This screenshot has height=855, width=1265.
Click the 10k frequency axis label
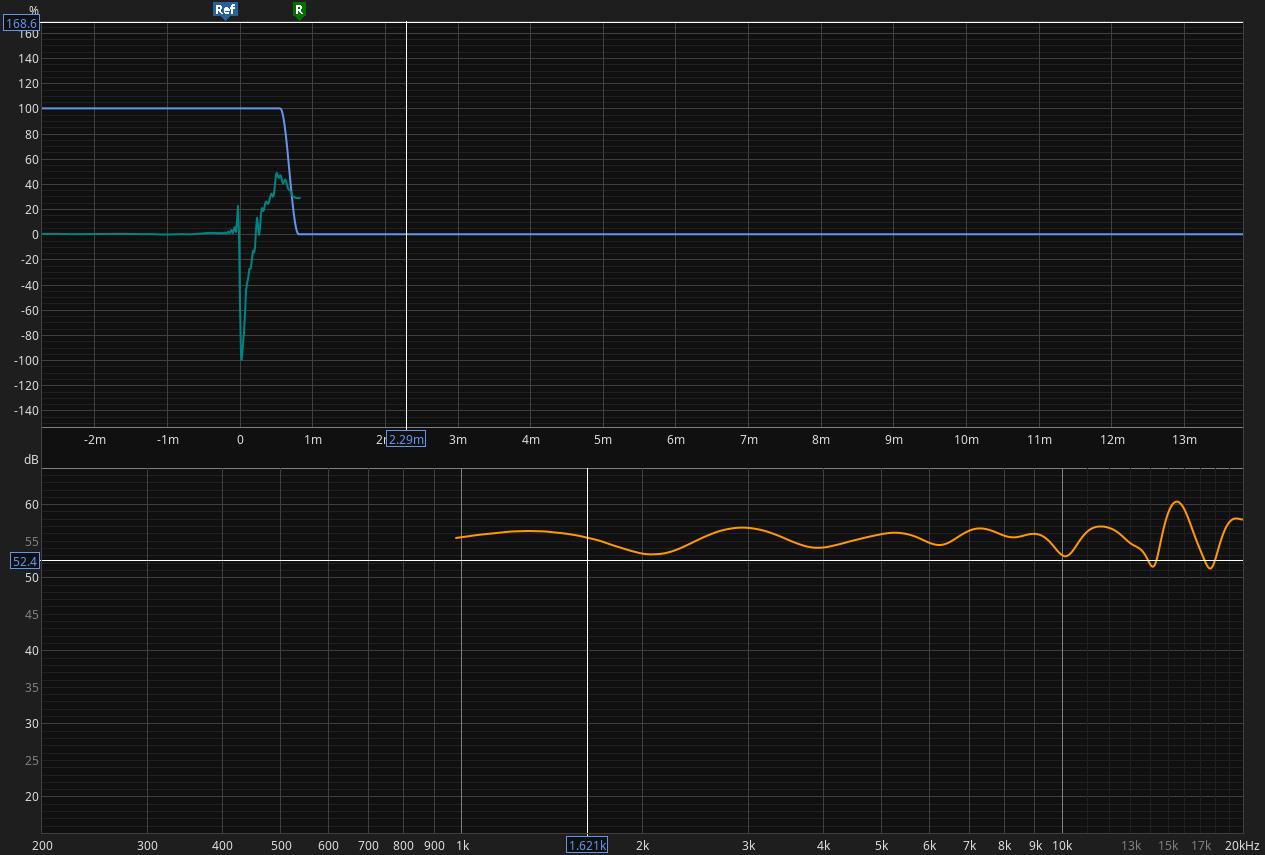(x=1062, y=846)
